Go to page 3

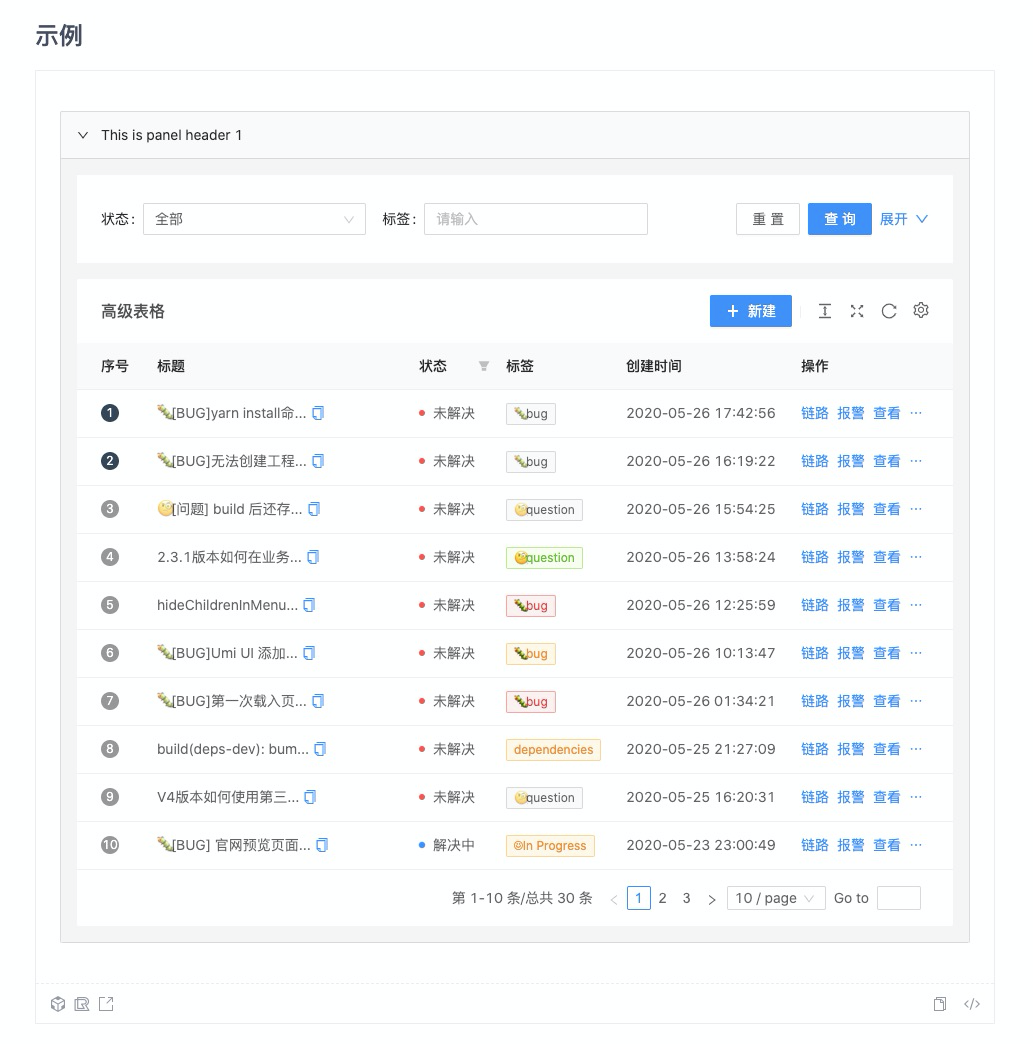[x=687, y=898]
